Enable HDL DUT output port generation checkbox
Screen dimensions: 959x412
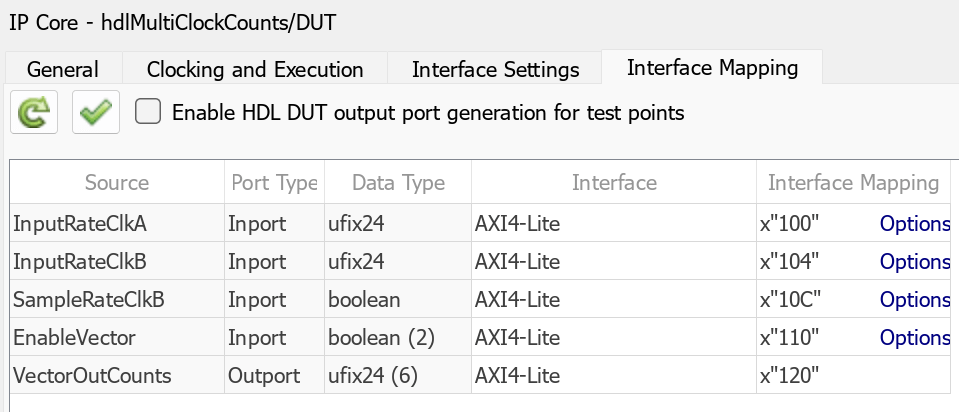(x=148, y=112)
